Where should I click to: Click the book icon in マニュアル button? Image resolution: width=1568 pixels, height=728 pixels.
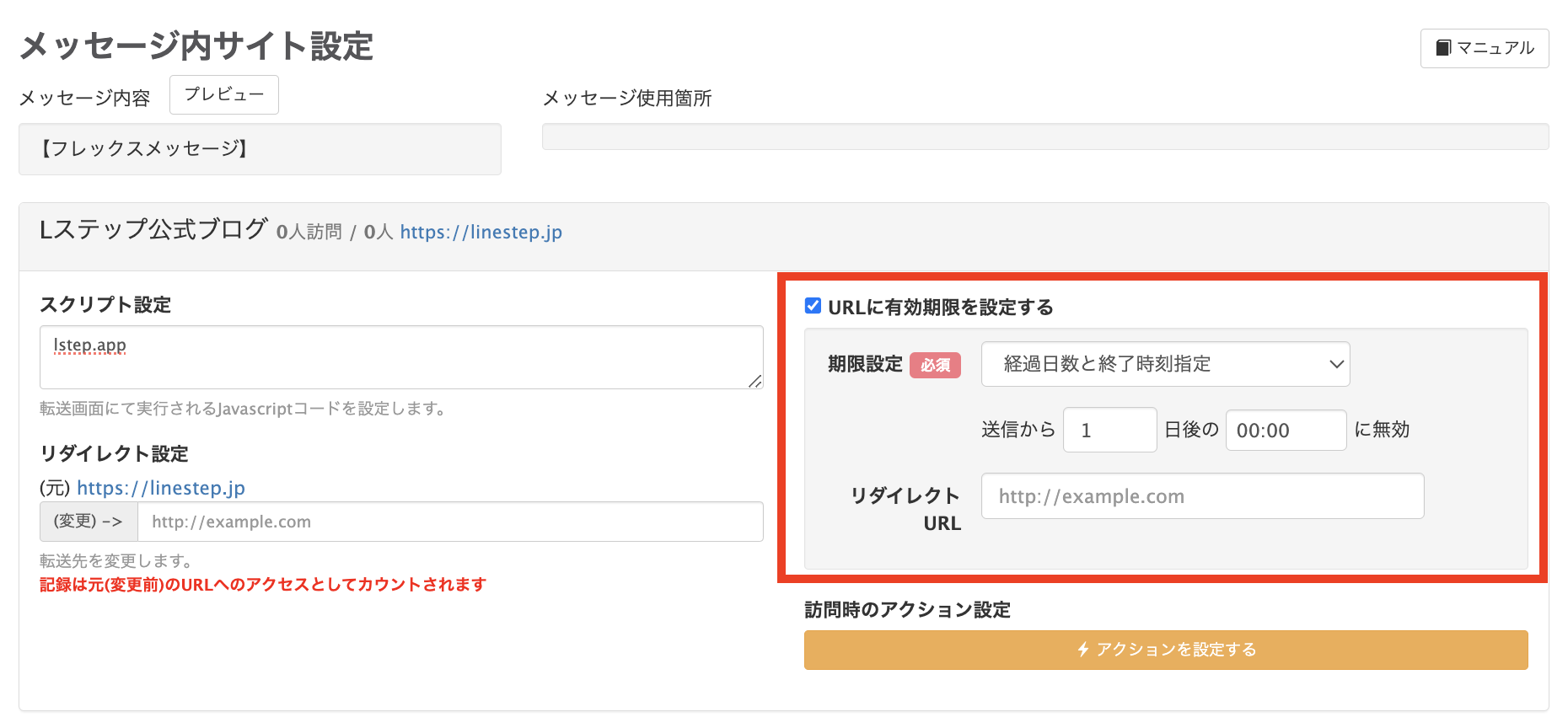click(x=1443, y=48)
